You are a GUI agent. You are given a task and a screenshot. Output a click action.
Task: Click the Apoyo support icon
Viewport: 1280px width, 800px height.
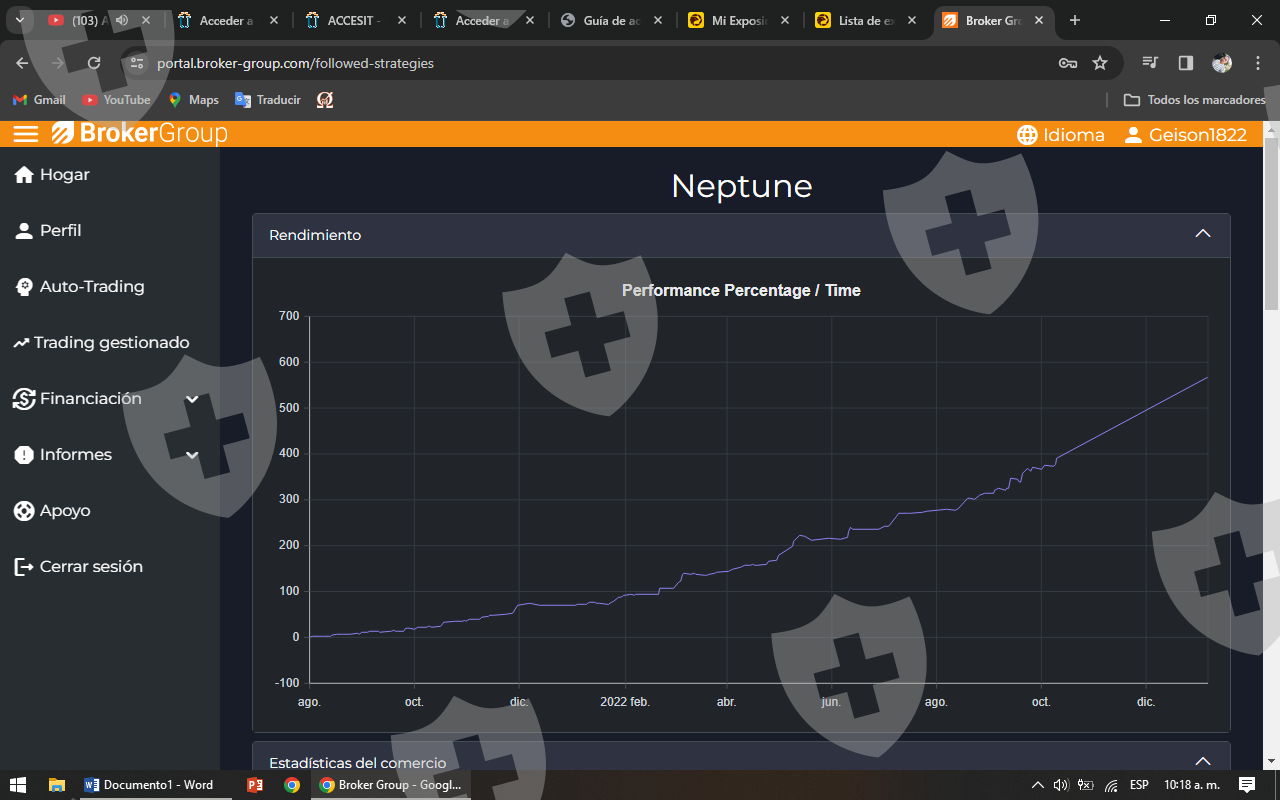pos(24,511)
